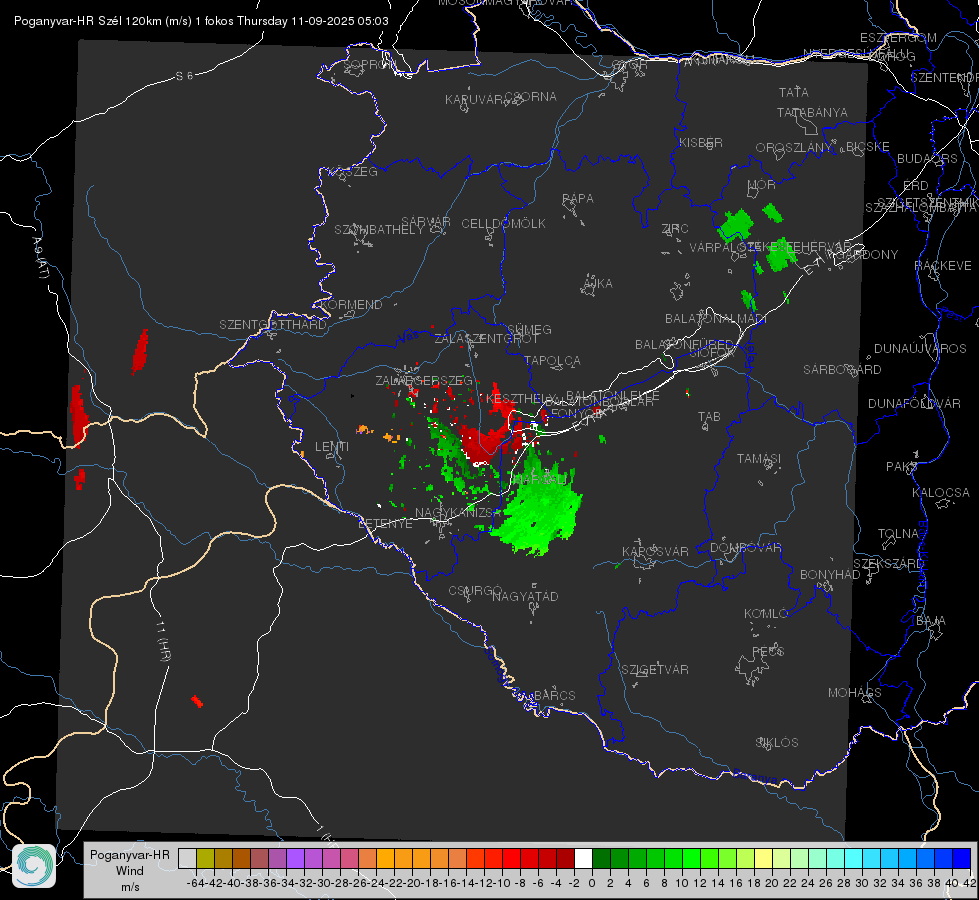Viewport: 979px width, 900px height.
Task: Select the BICSKE label
Action: click(x=868, y=146)
